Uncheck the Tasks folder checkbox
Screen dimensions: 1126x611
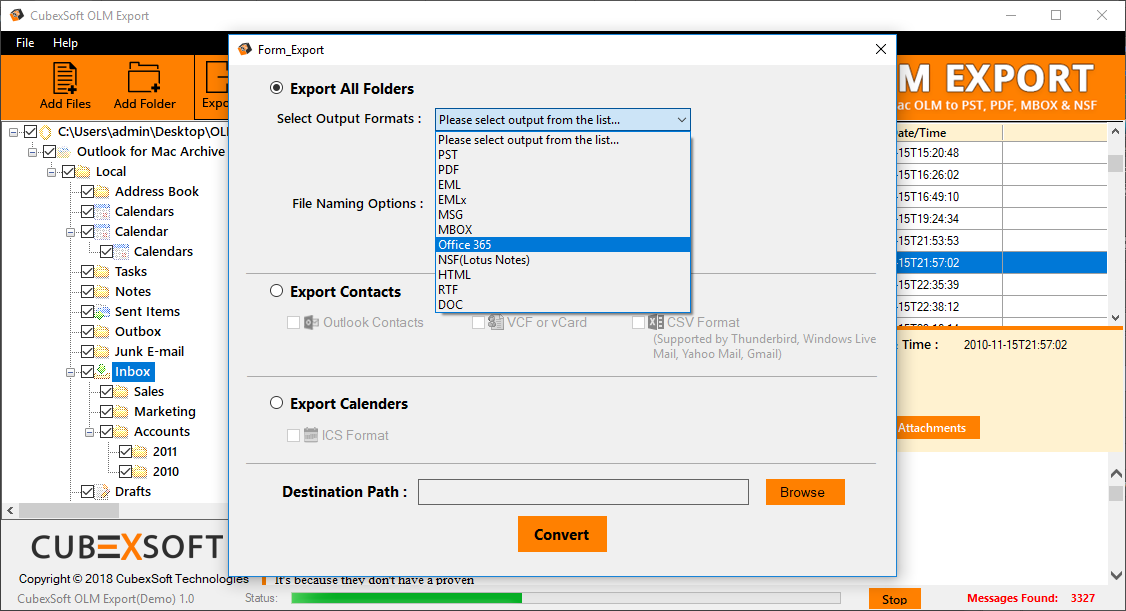[87, 271]
